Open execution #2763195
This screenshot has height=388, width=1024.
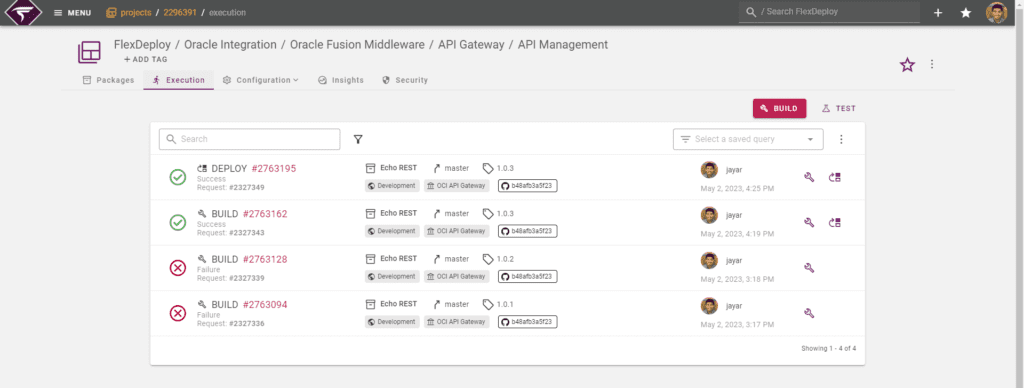pyautogui.click(x=274, y=169)
